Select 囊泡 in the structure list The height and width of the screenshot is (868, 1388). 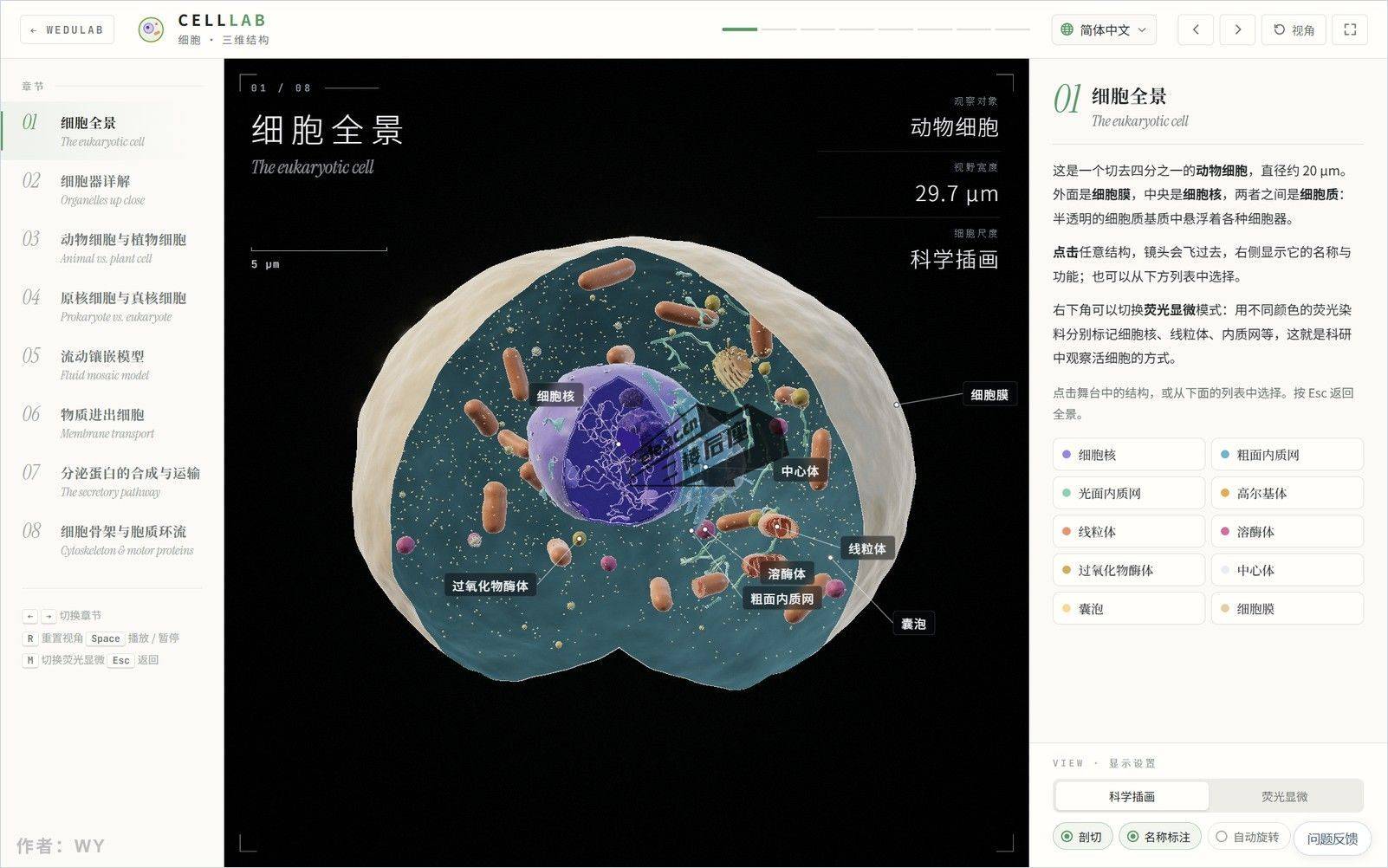tap(1129, 608)
